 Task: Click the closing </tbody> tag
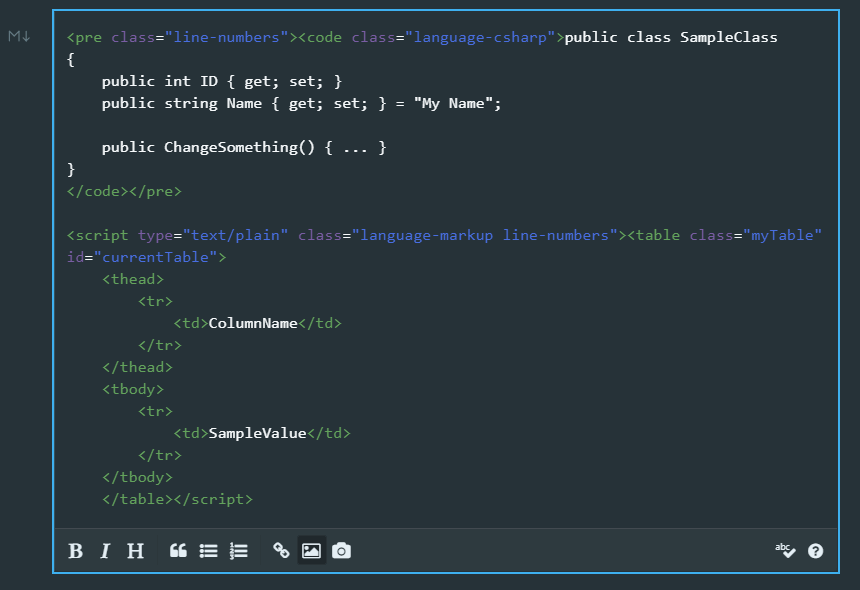(138, 477)
